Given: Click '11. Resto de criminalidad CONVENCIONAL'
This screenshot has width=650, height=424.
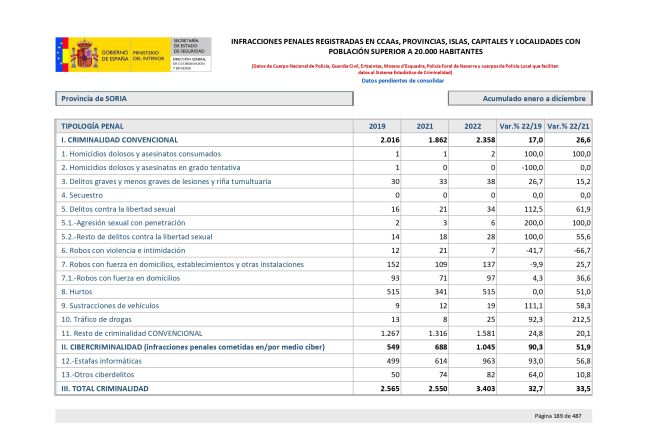Looking at the screenshot, I should point(131,333).
